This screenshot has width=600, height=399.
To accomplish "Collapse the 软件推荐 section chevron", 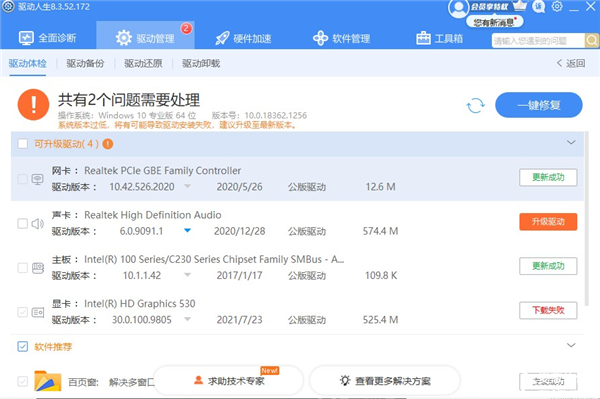I will (x=571, y=345).
